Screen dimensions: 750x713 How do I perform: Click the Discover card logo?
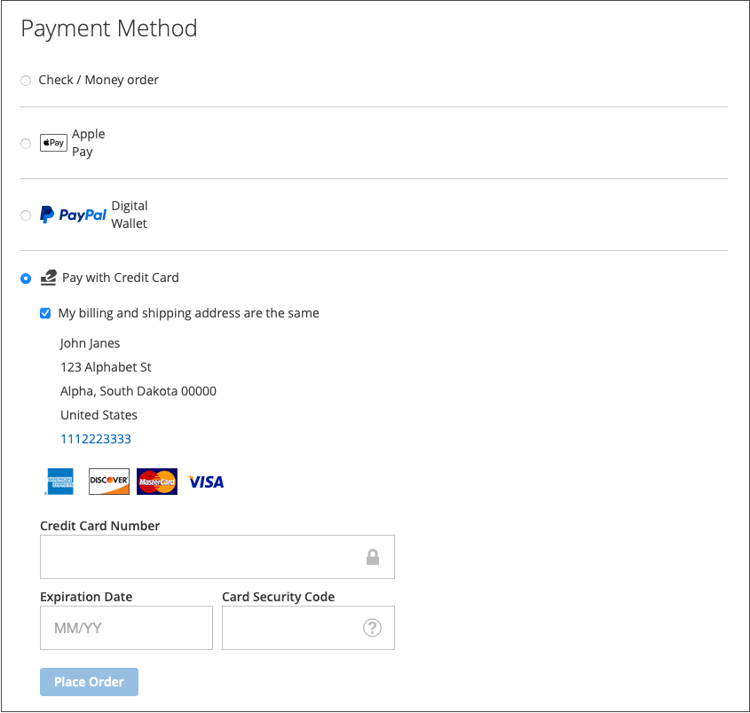pyautogui.click(x=109, y=482)
